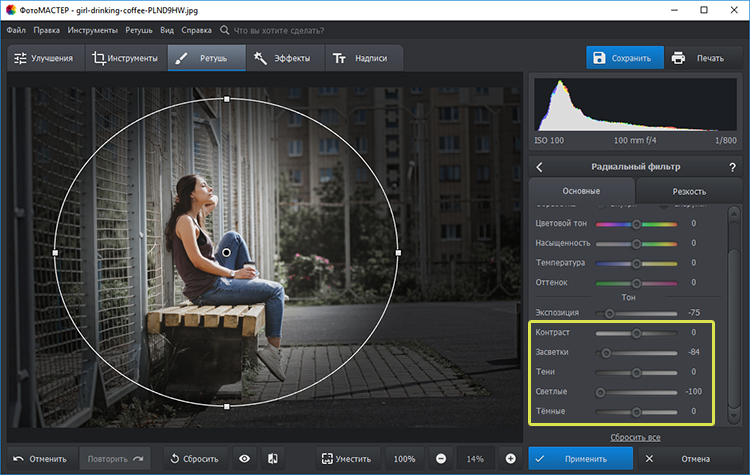Click the Сохранить save button
750x475 pixels.
622,58
